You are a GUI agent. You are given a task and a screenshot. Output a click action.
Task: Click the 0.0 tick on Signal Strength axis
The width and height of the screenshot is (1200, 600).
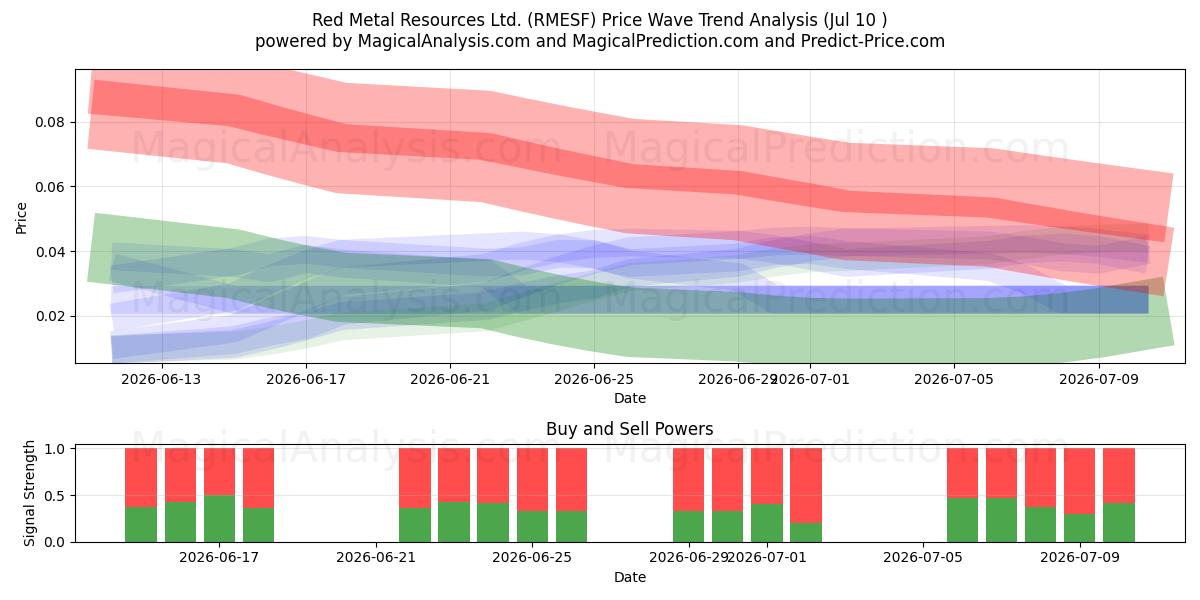[x=56, y=542]
